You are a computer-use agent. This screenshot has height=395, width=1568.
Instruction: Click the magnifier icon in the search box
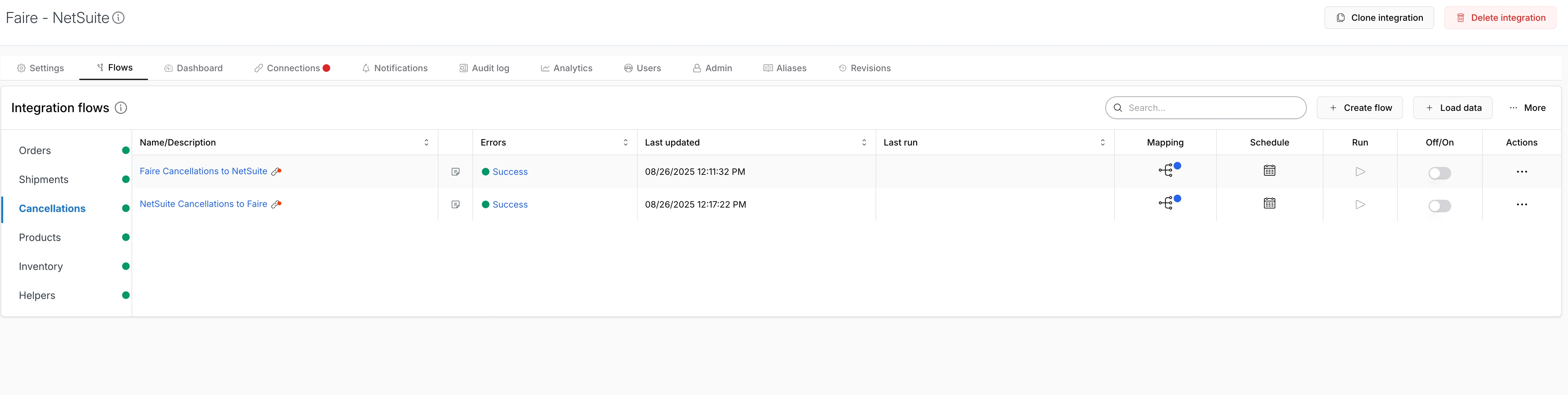point(1118,108)
